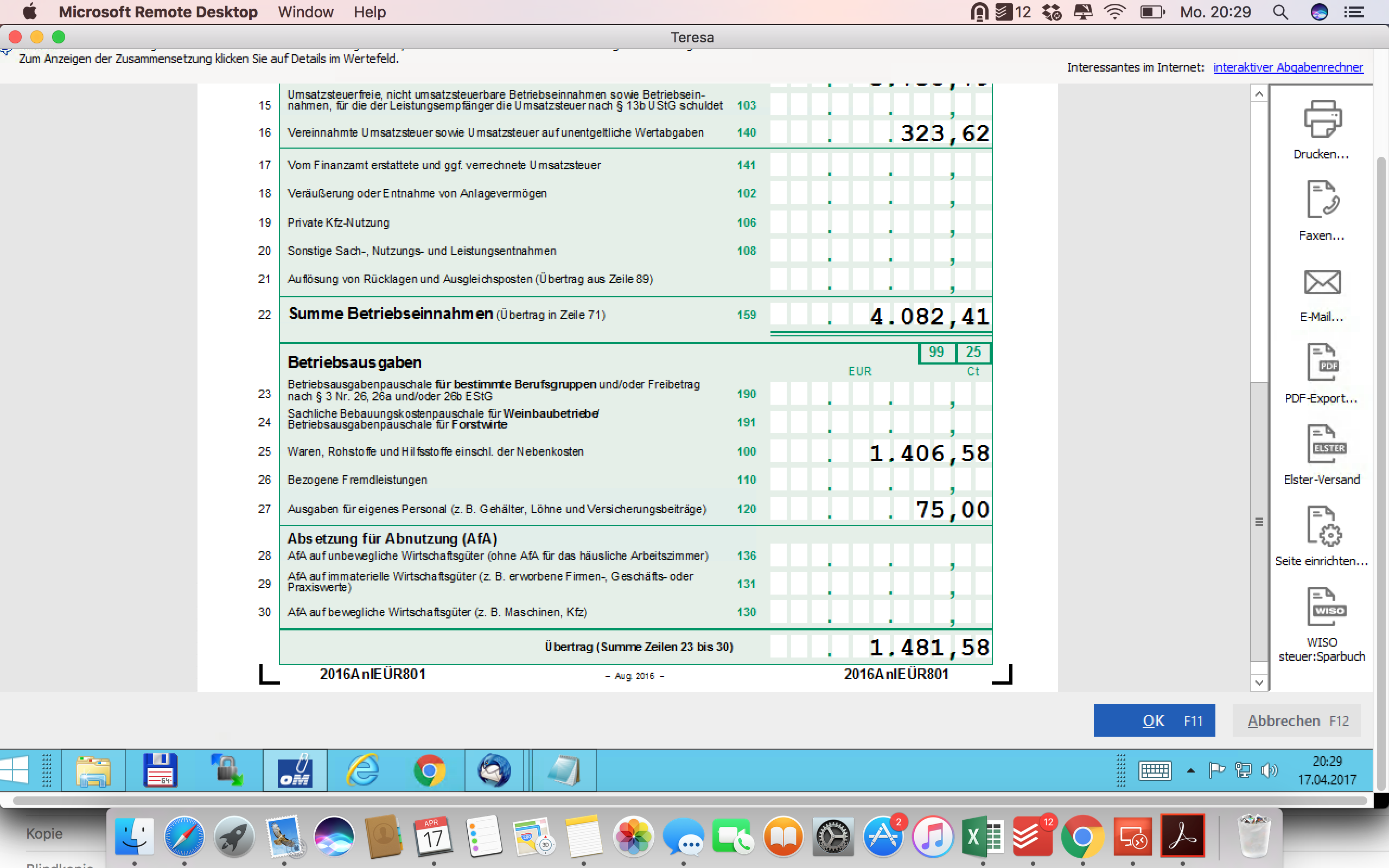Launch Chrome from Windows taskbar
Screen dimensions: 1389x868
429,770
